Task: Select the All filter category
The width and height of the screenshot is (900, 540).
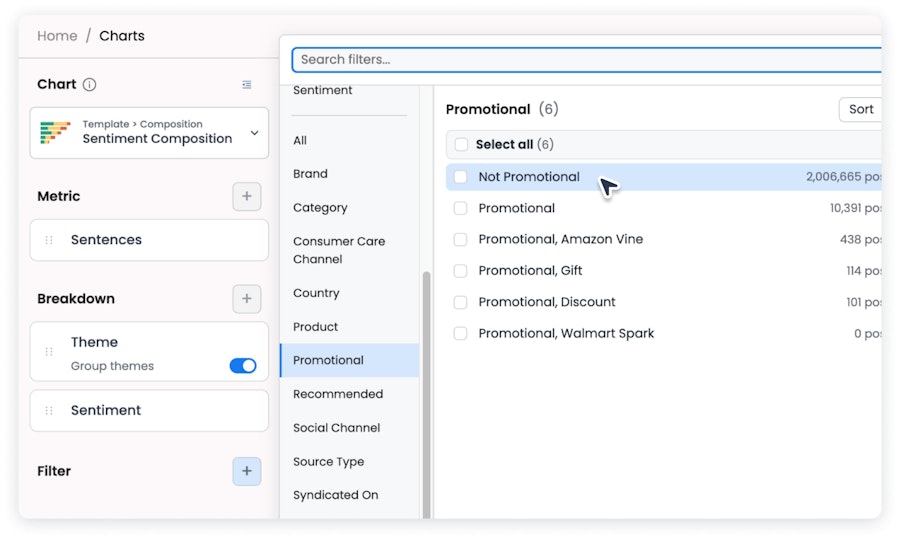Action: pyautogui.click(x=300, y=141)
